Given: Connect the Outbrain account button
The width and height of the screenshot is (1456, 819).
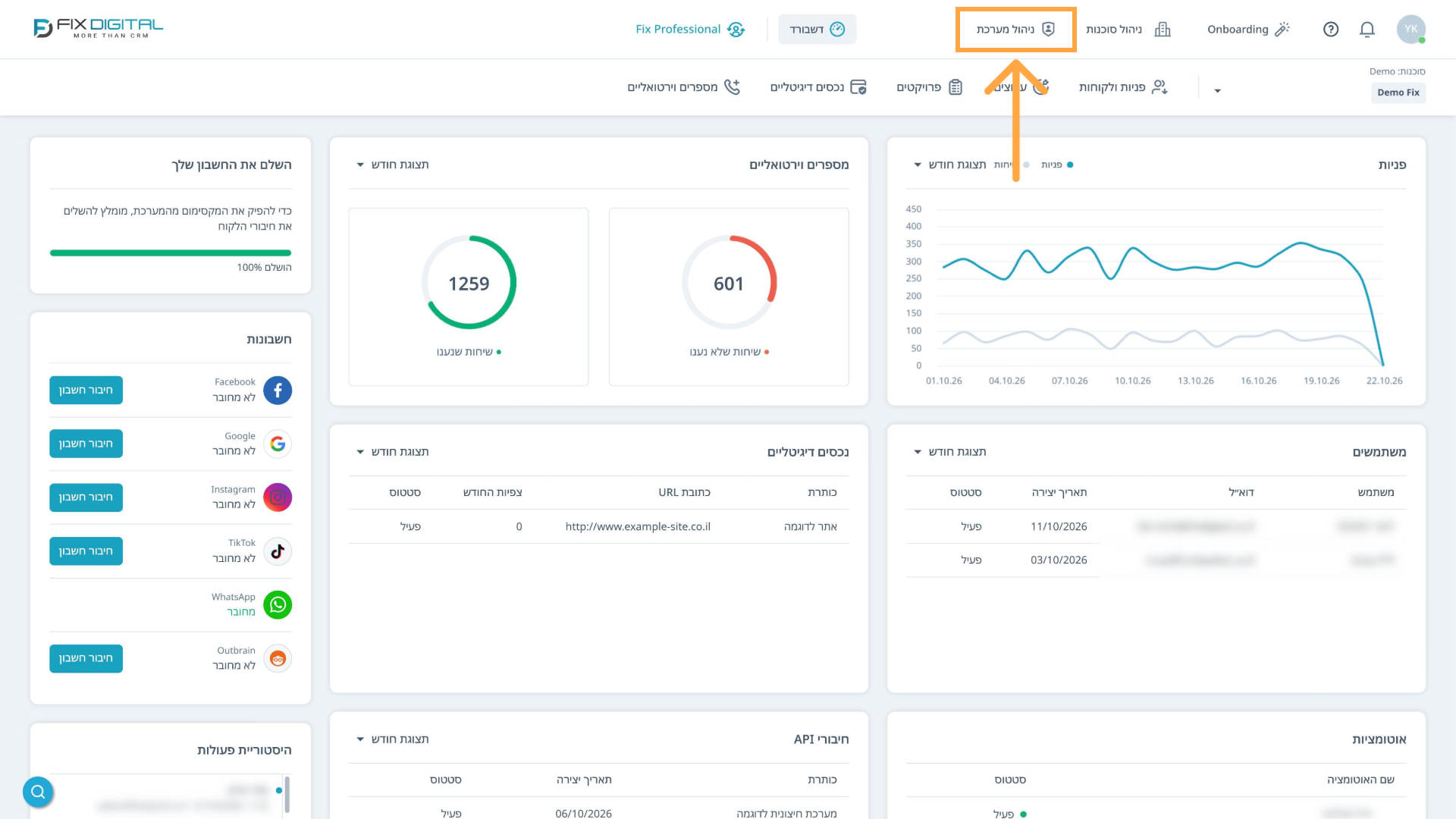Looking at the screenshot, I should click(86, 658).
